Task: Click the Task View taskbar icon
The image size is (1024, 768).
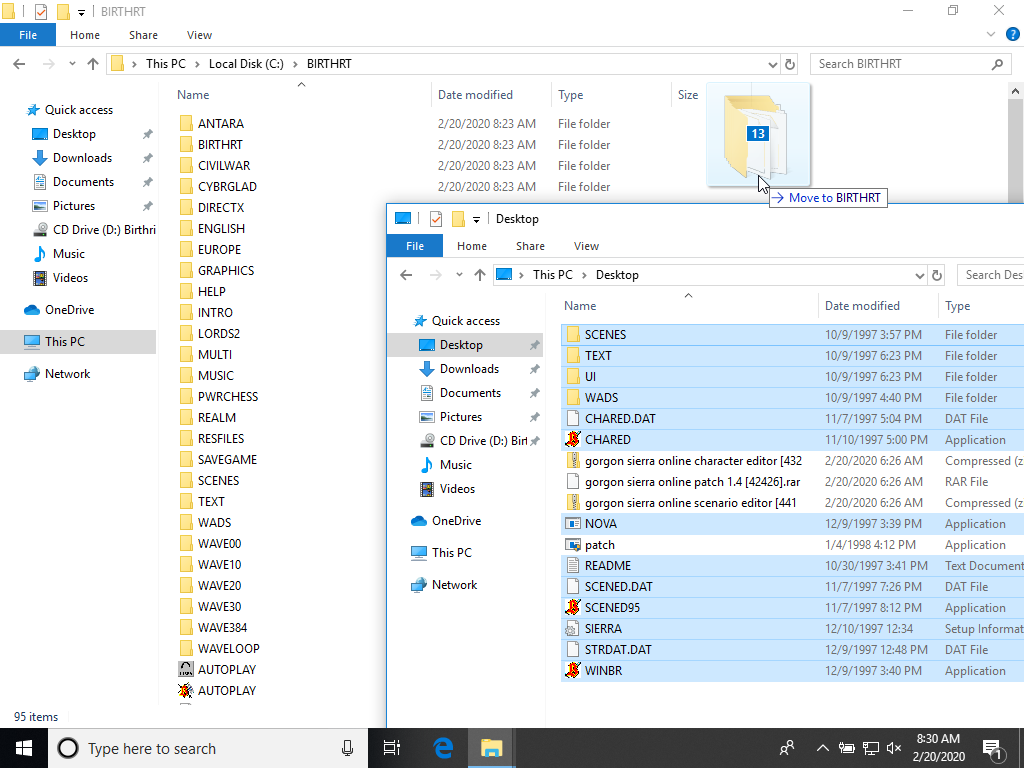Action: coord(392,748)
